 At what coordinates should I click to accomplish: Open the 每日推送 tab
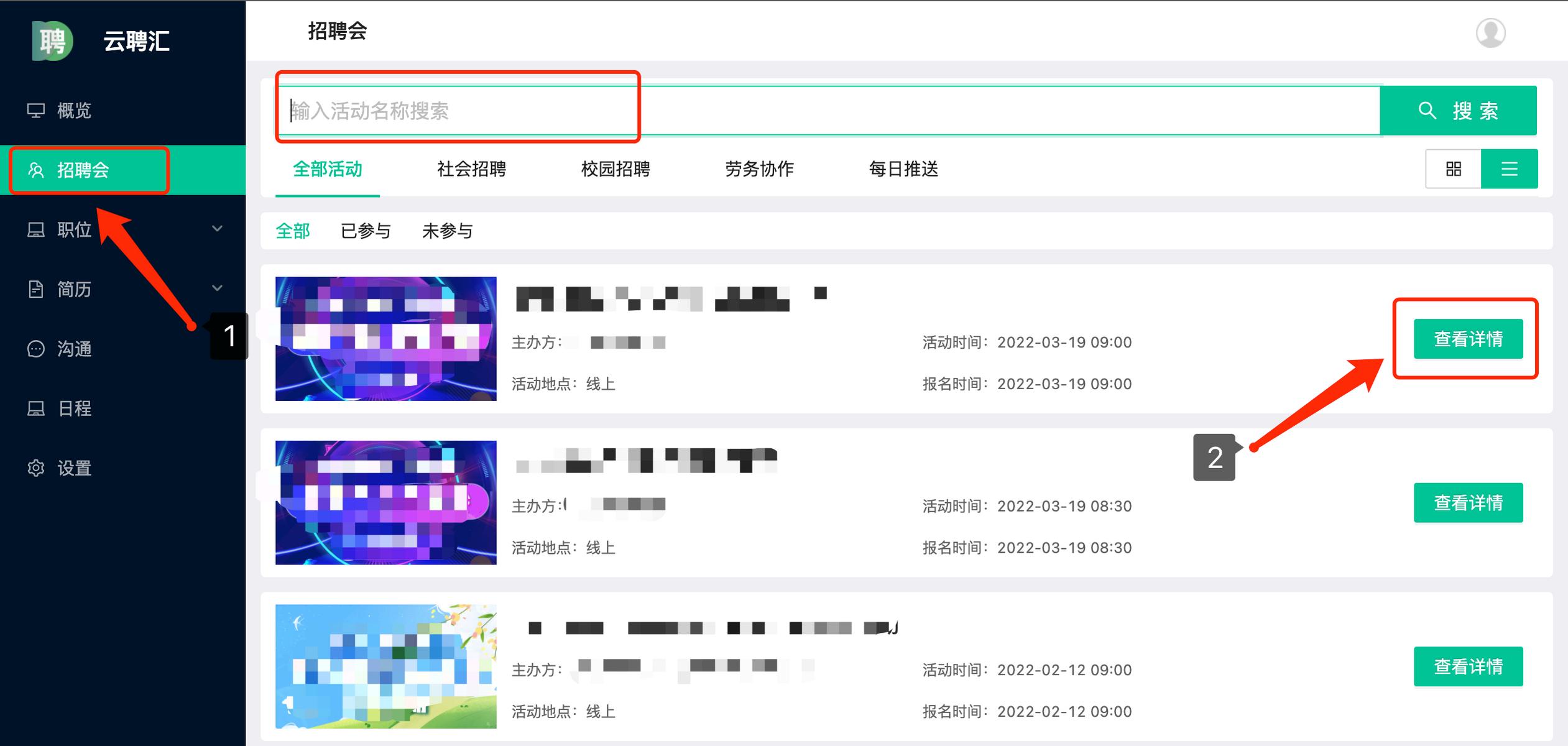pyautogui.click(x=903, y=169)
